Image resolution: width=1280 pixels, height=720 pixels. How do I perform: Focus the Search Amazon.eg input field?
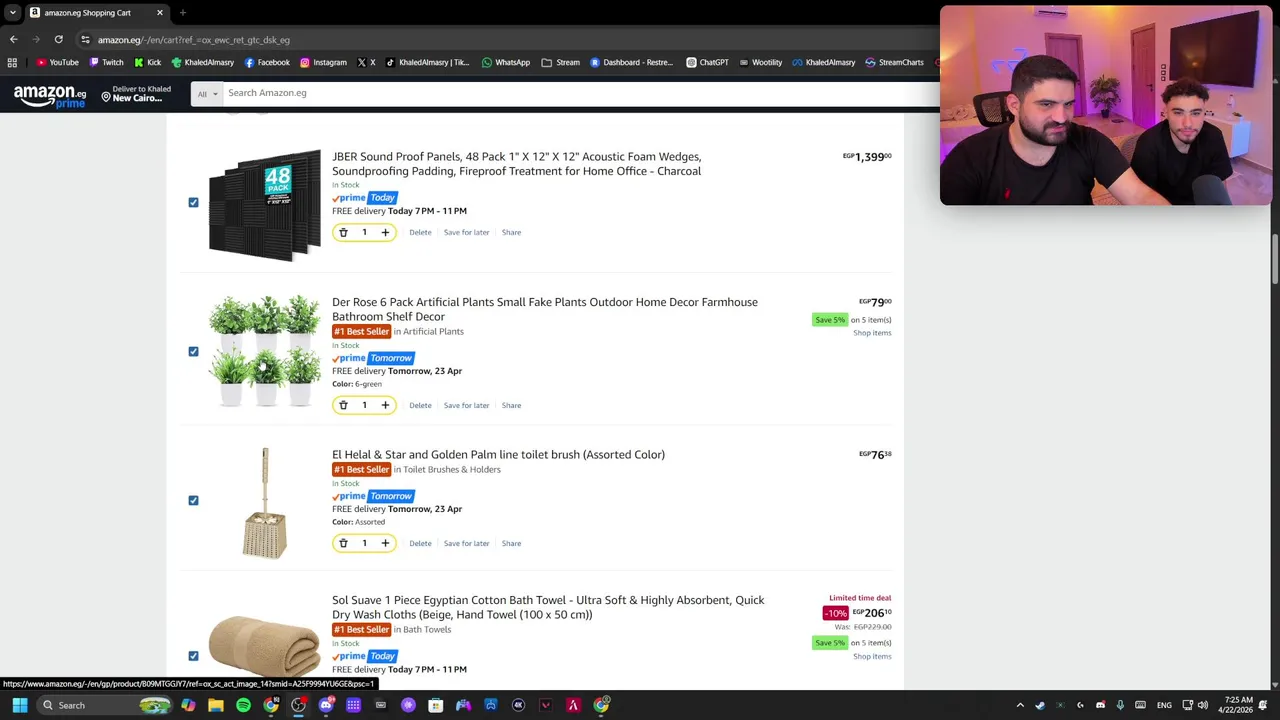tap(580, 93)
